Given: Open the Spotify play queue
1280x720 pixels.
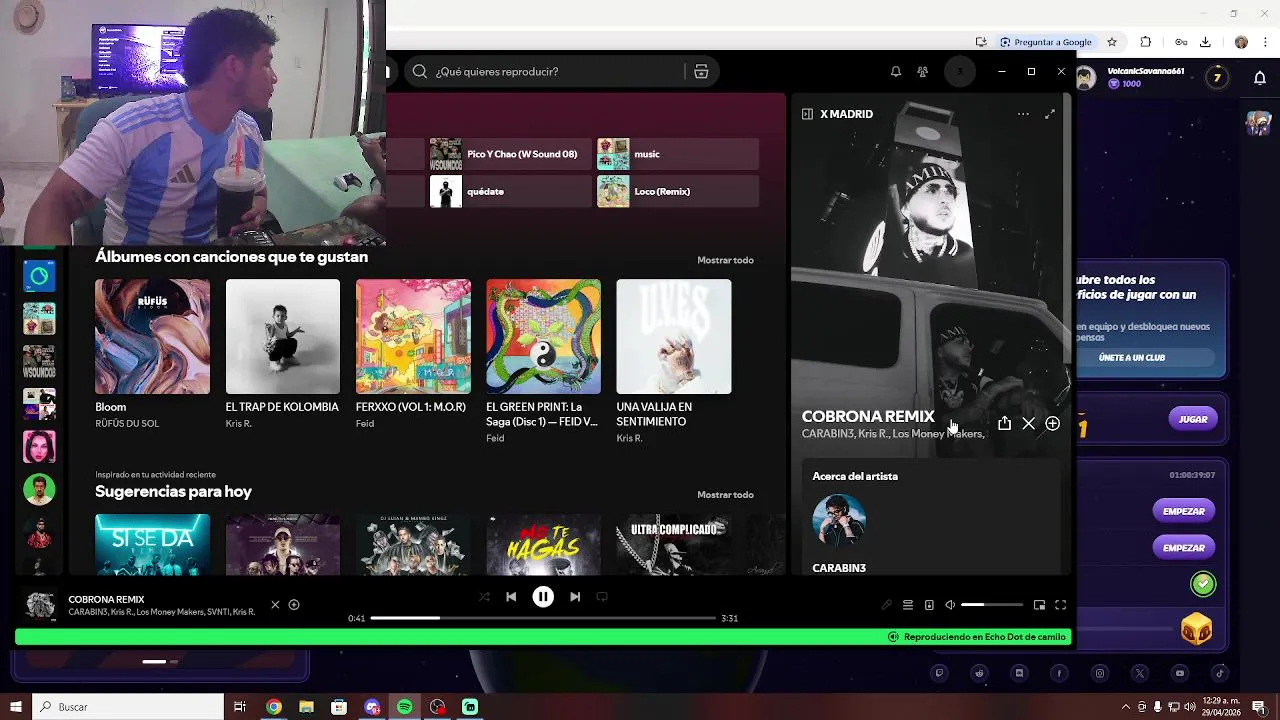Looking at the screenshot, I should point(908,605).
